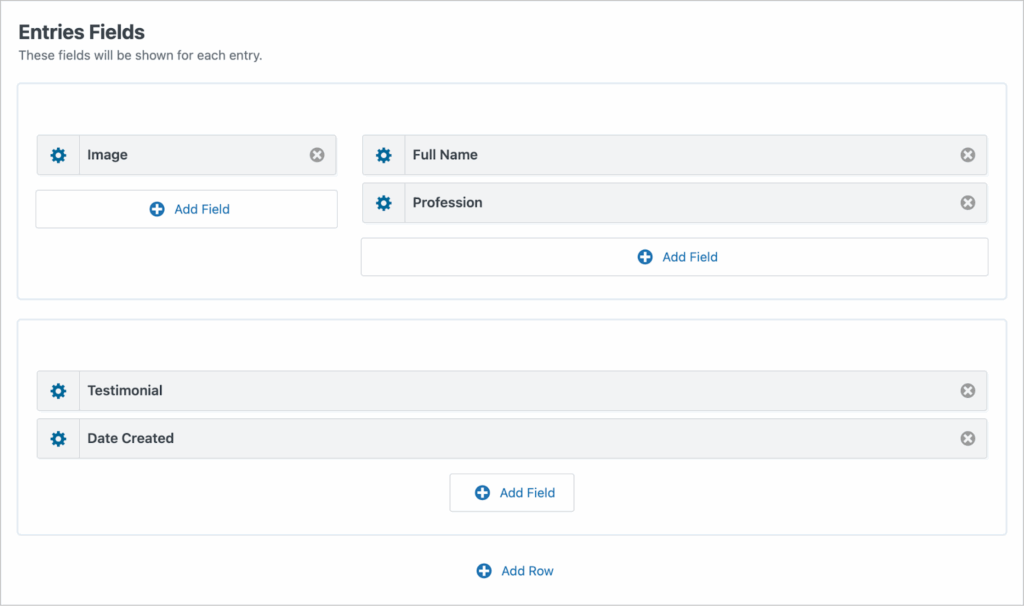The height and width of the screenshot is (606, 1024).
Task: Click the plus icon on the left Add Field button
Action: click(x=156, y=209)
